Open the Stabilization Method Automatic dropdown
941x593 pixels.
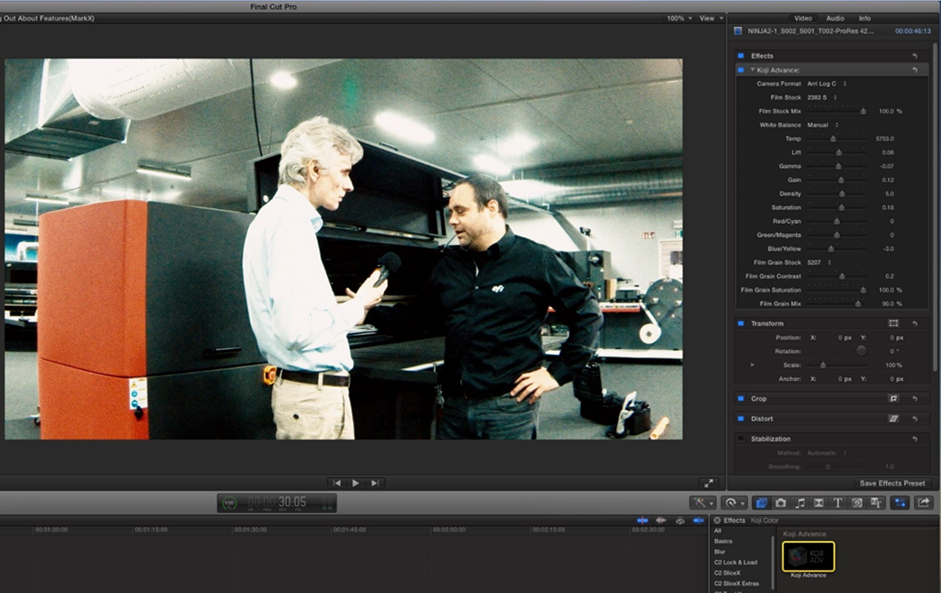pos(826,453)
